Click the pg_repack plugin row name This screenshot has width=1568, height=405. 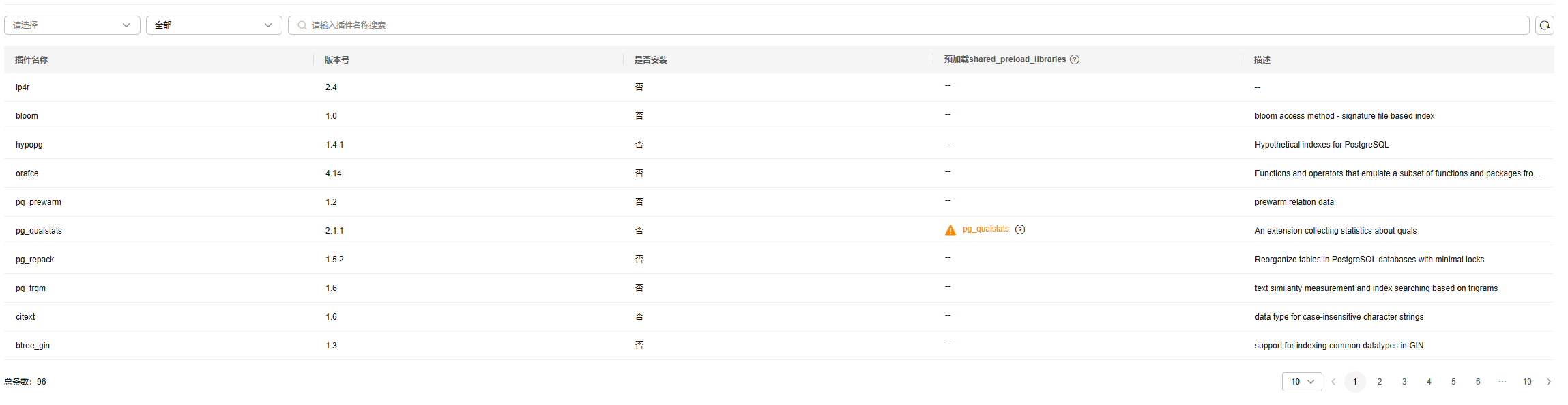35,260
